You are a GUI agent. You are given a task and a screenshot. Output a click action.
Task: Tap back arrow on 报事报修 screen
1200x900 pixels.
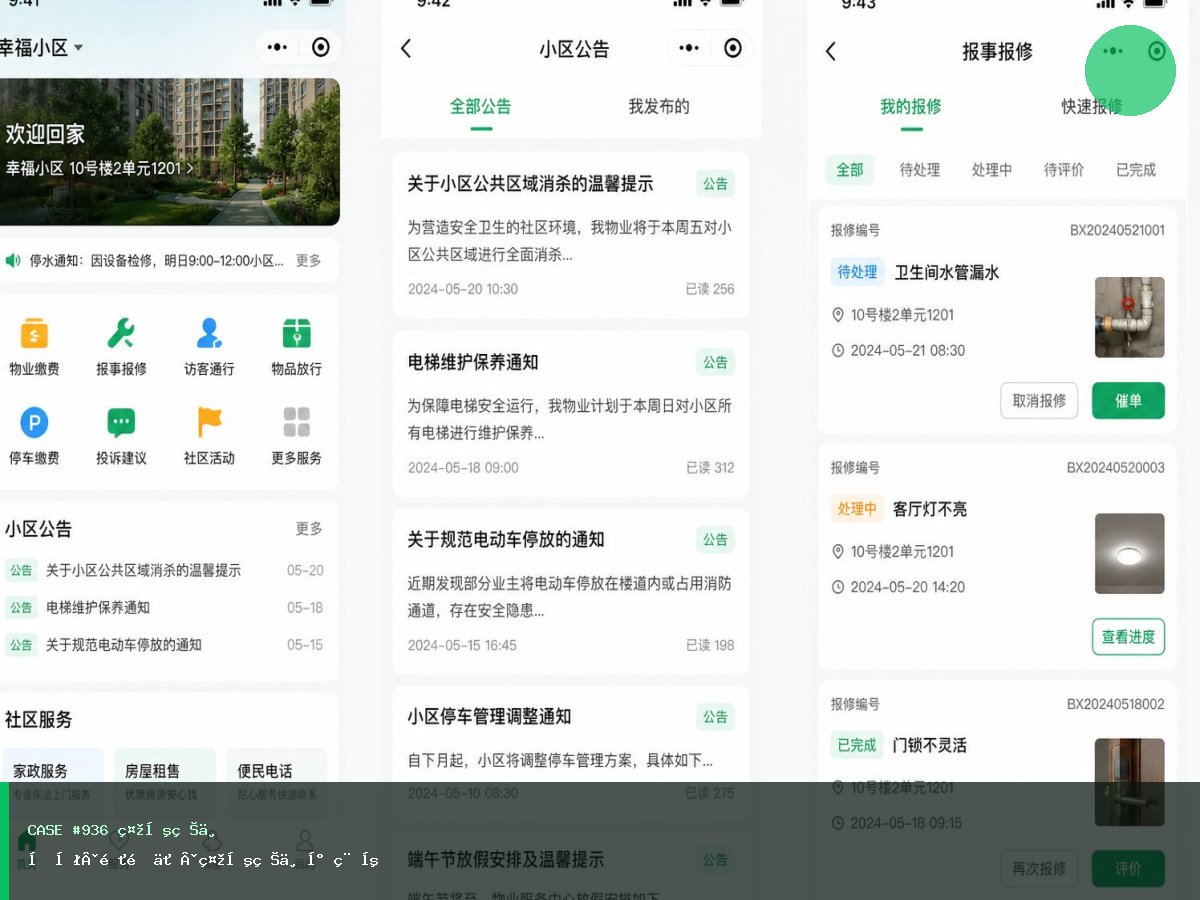831,51
